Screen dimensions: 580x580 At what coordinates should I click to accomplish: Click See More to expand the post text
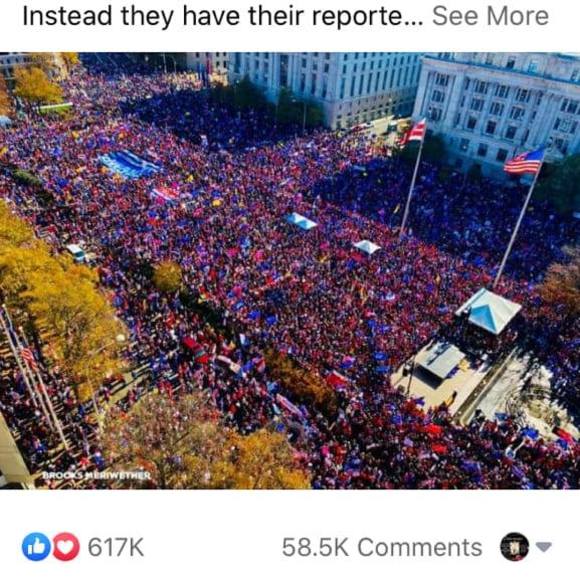(x=490, y=16)
